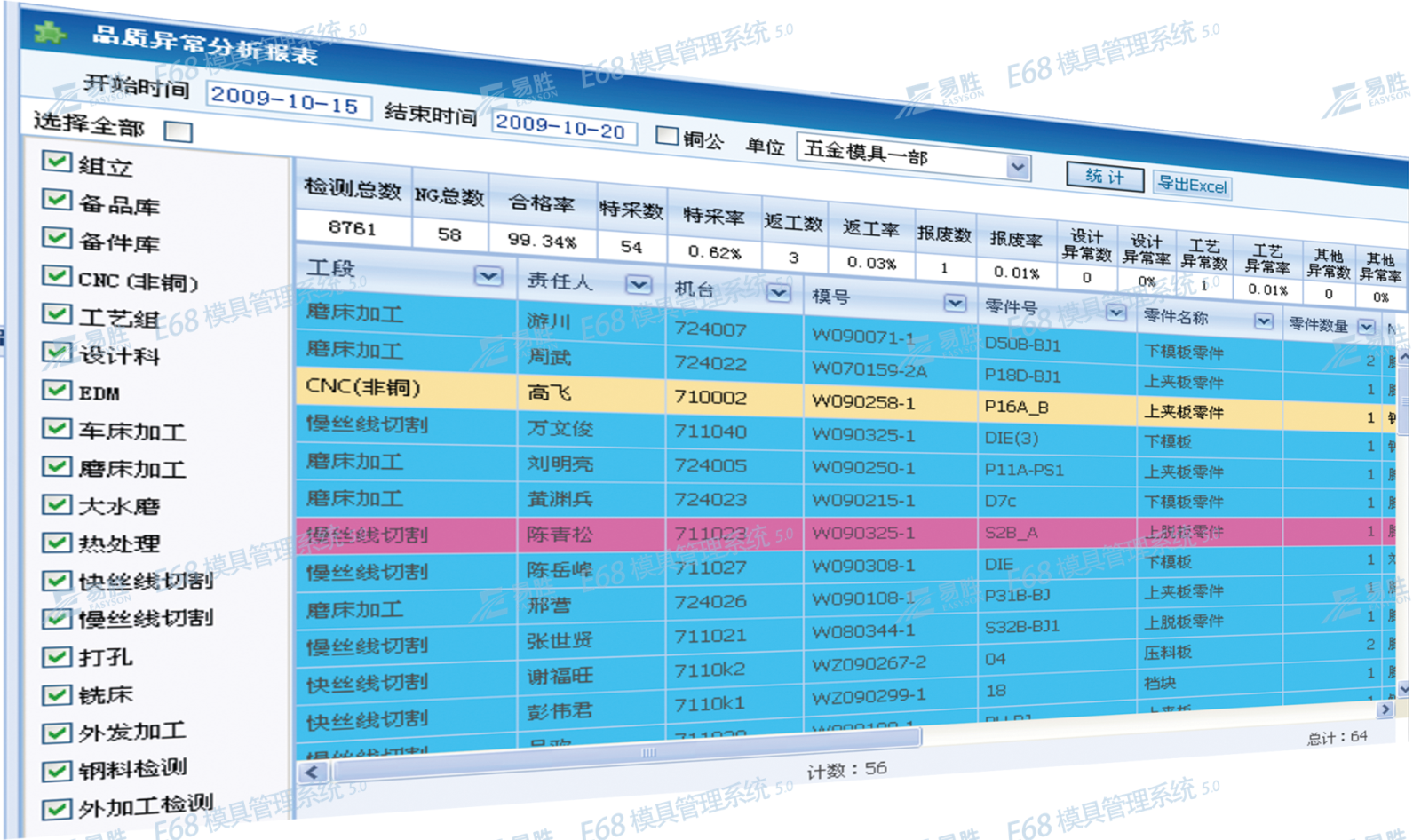Toggle the 钢料检测 checkbox
This screenshot has width=1421, height=840.
tap(57, 770)
